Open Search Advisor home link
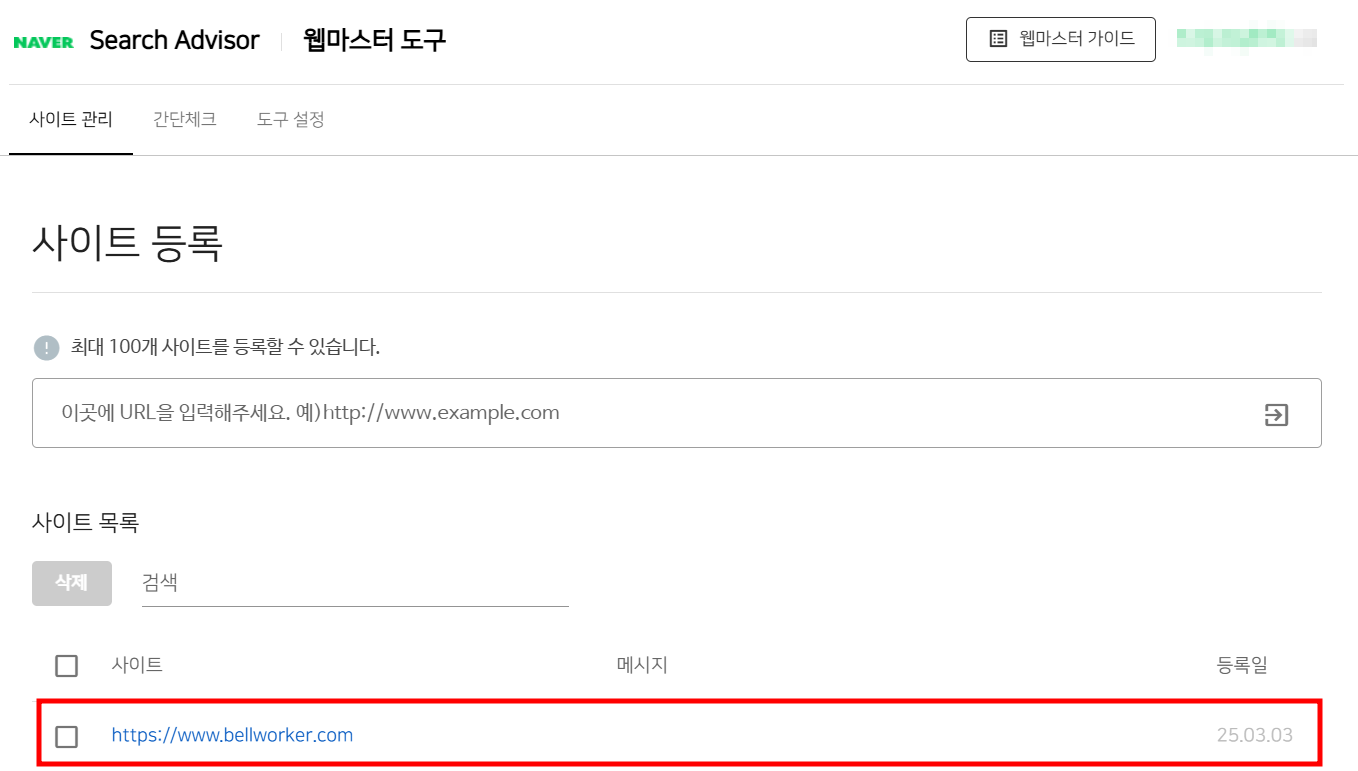The width and height of the screenshot is (1358, 771). coord(174,40)
